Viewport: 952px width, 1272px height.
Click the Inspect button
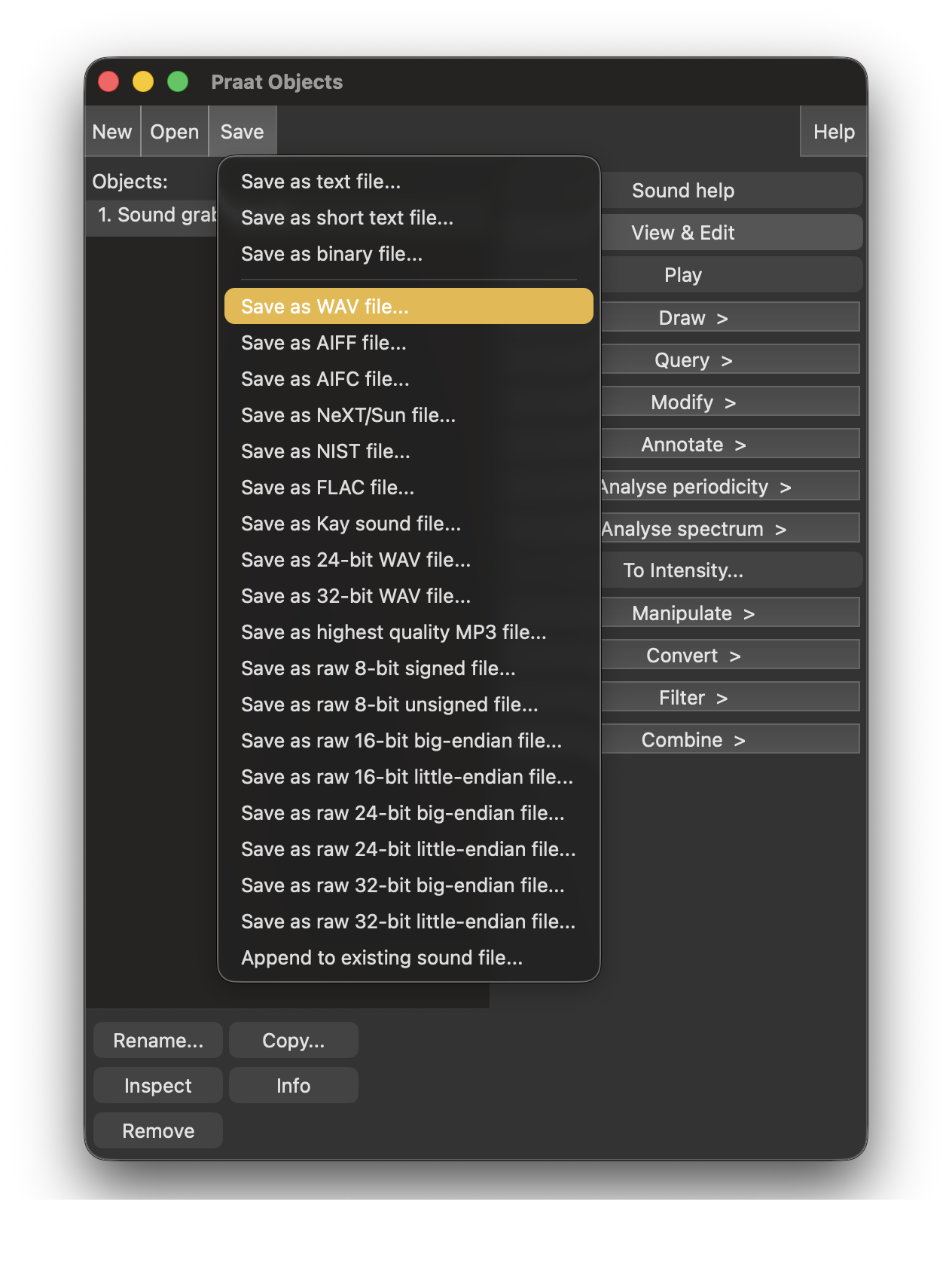[158, 1085]
